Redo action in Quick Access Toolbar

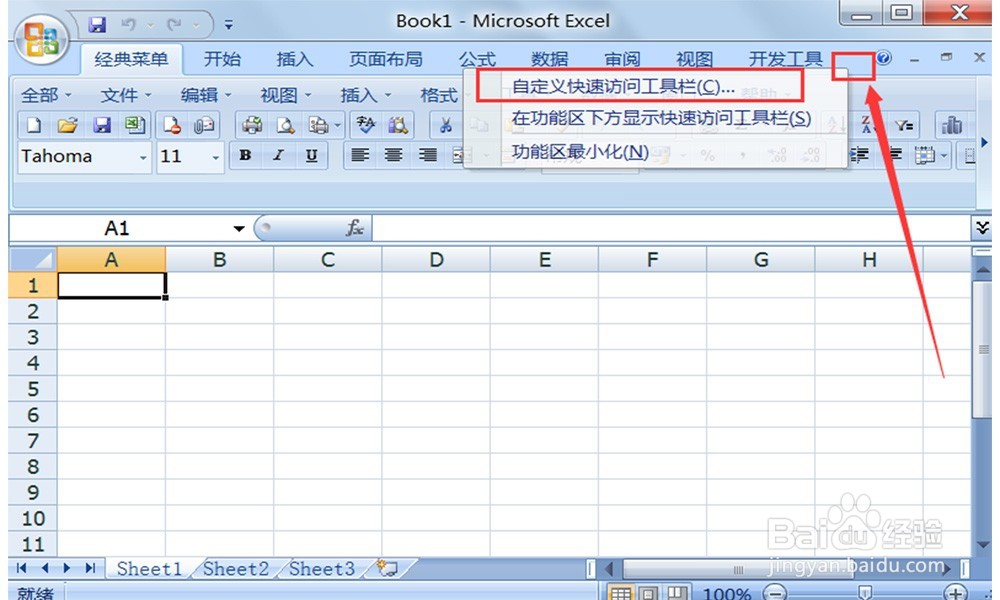pyautogui.click(x=173, y=25)
